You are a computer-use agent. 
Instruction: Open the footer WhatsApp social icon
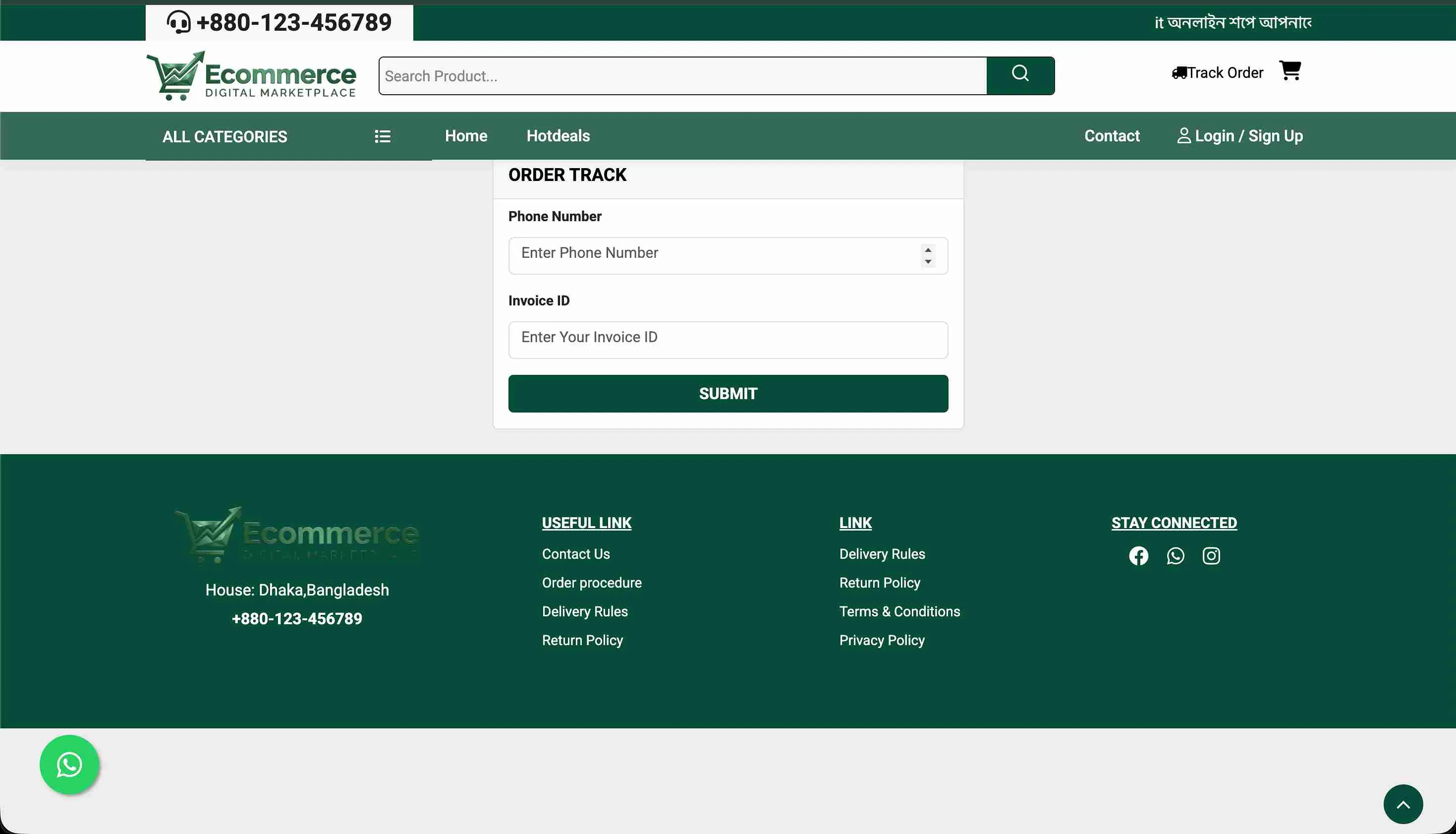tap(1175, 556)
